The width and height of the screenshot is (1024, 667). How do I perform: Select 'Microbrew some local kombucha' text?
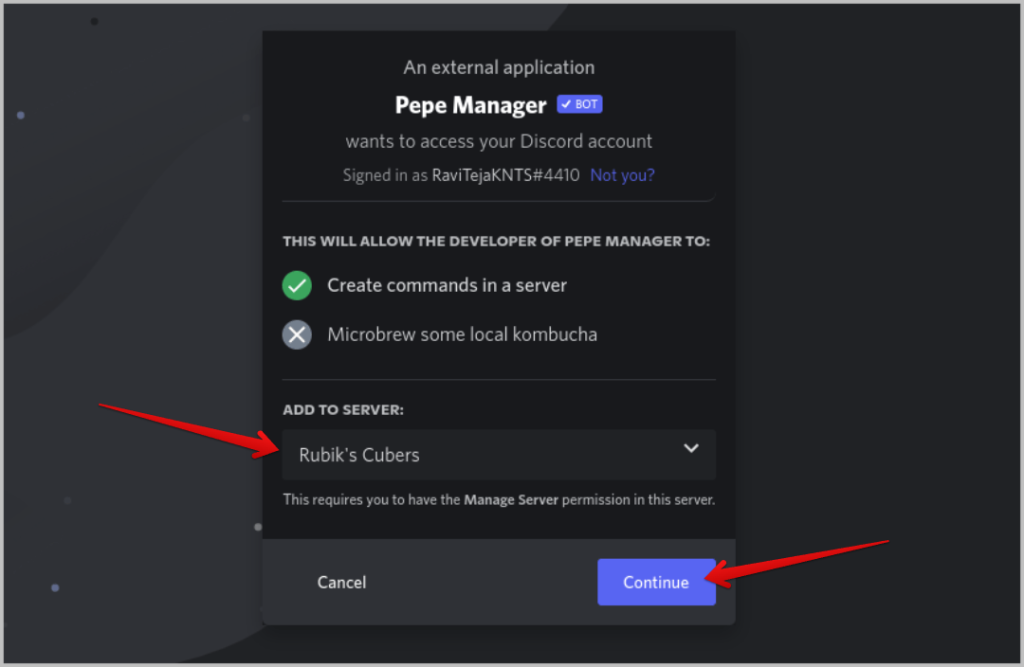click(462, 334)
